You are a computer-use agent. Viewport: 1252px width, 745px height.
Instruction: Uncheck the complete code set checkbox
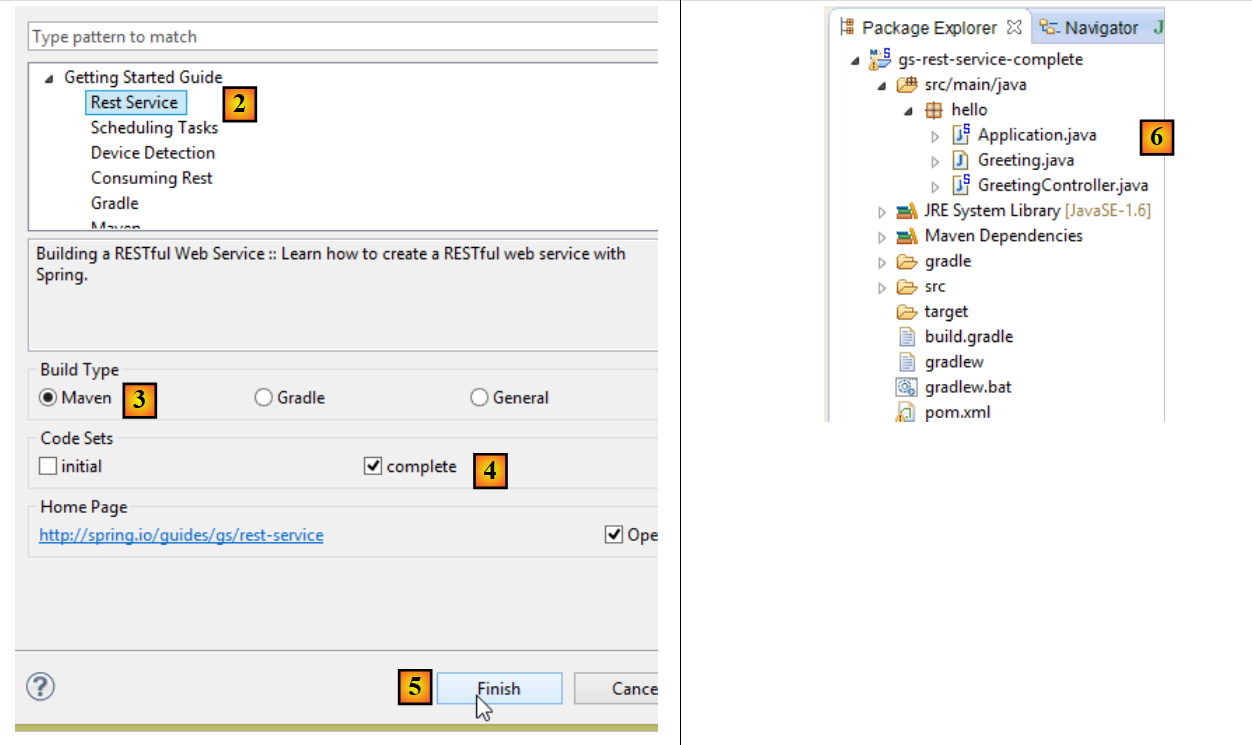tap(373, 466)
